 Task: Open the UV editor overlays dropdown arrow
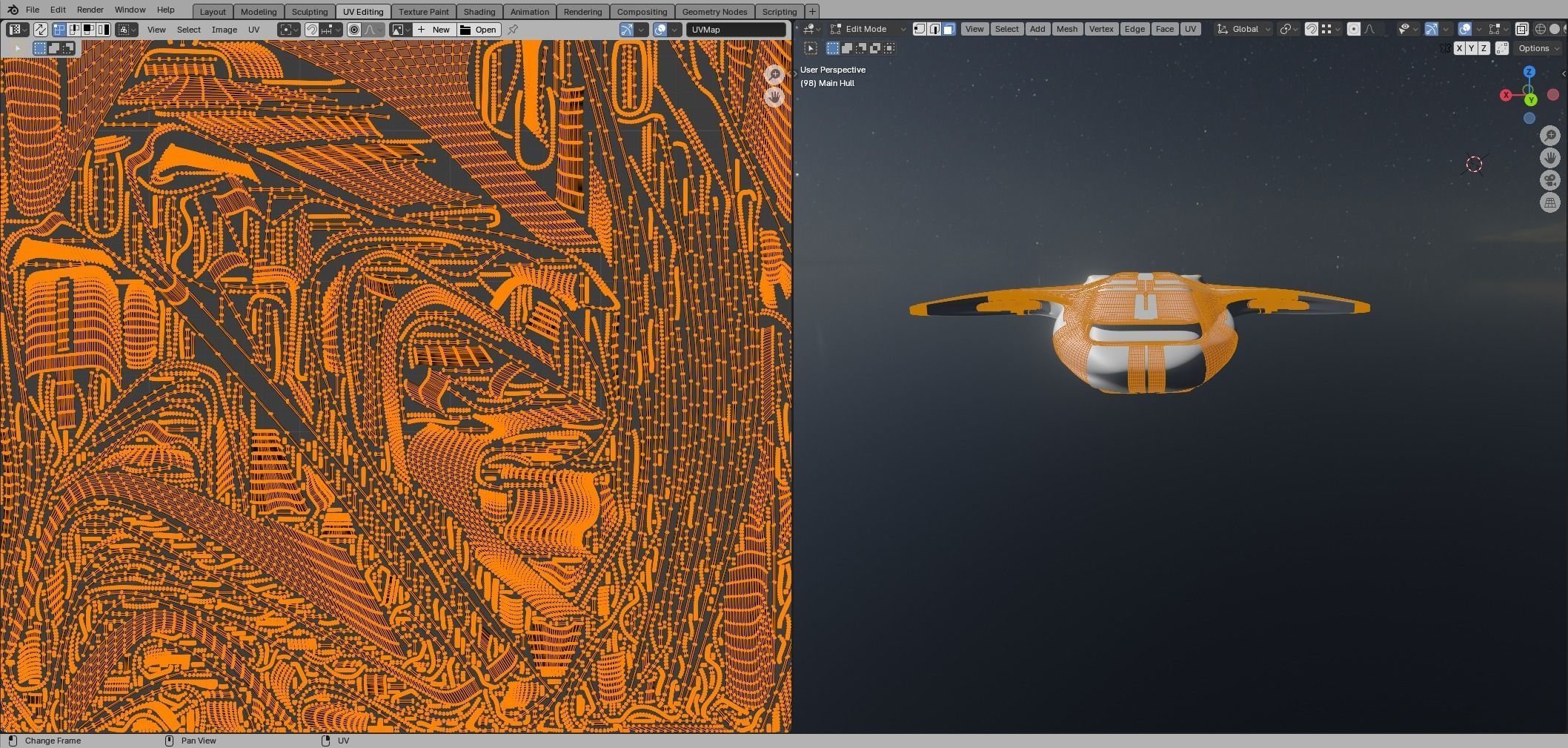point(675,30)
